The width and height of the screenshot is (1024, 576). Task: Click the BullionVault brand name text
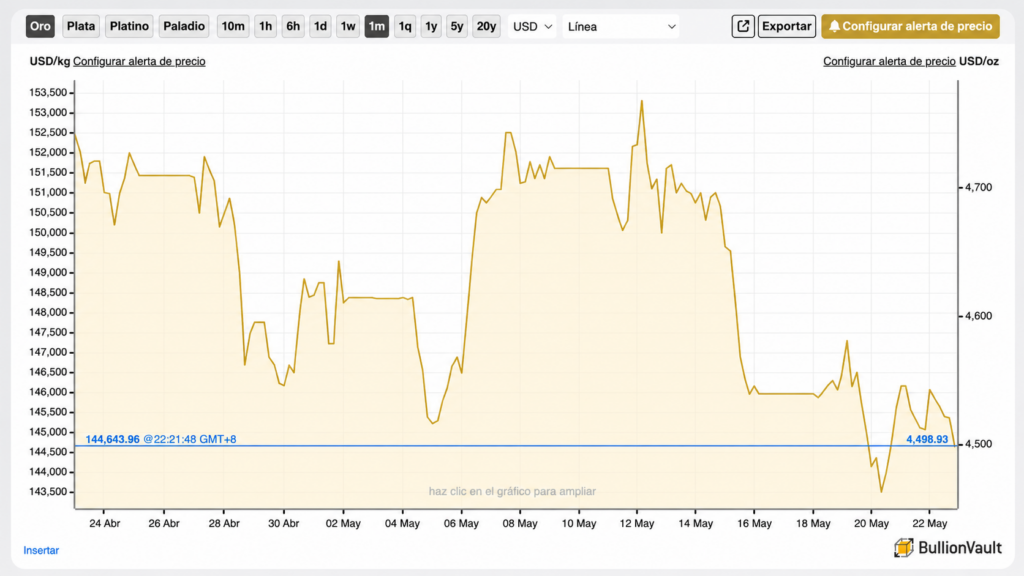click(959, 547)
